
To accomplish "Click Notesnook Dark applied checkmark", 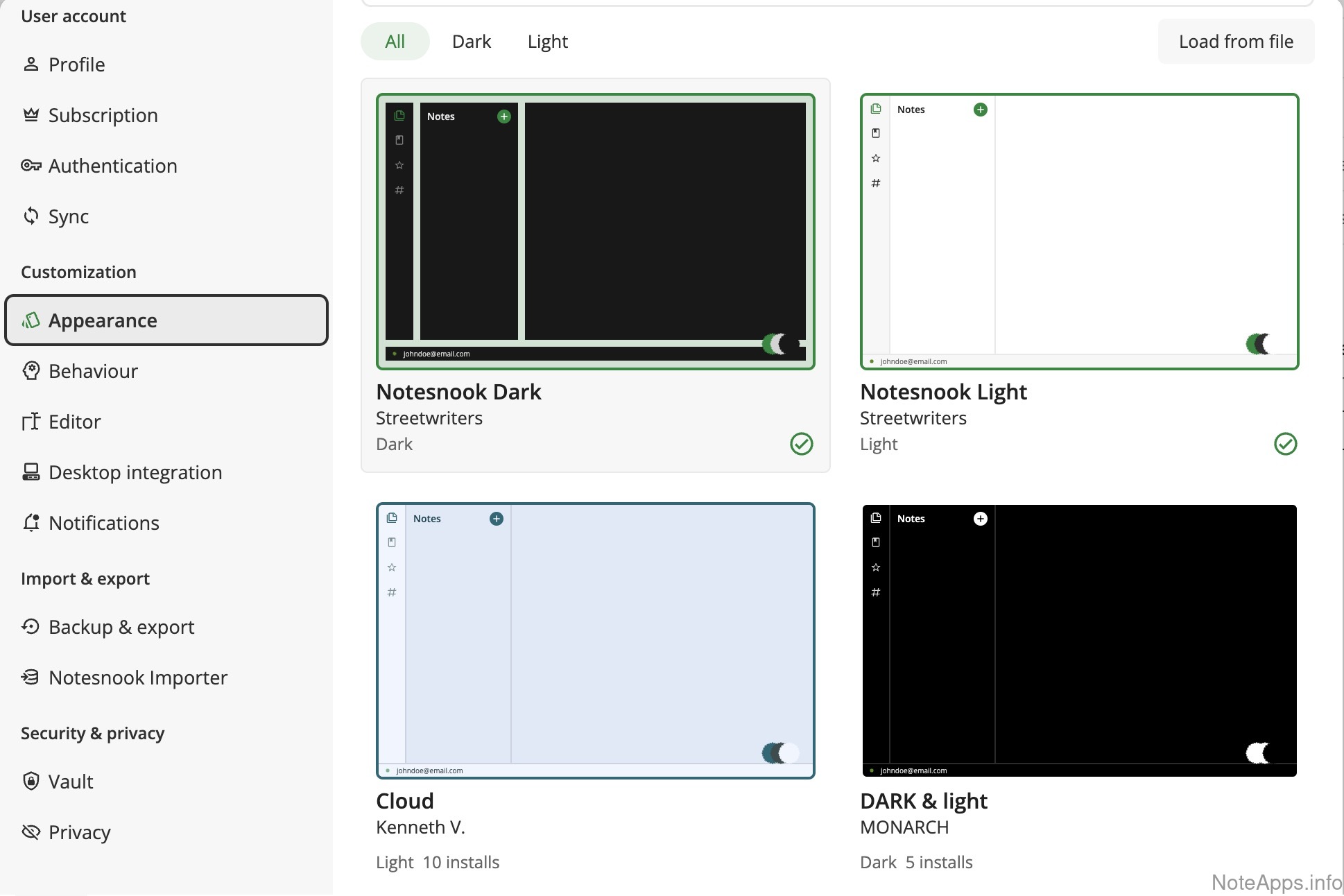I will [801, 444].
